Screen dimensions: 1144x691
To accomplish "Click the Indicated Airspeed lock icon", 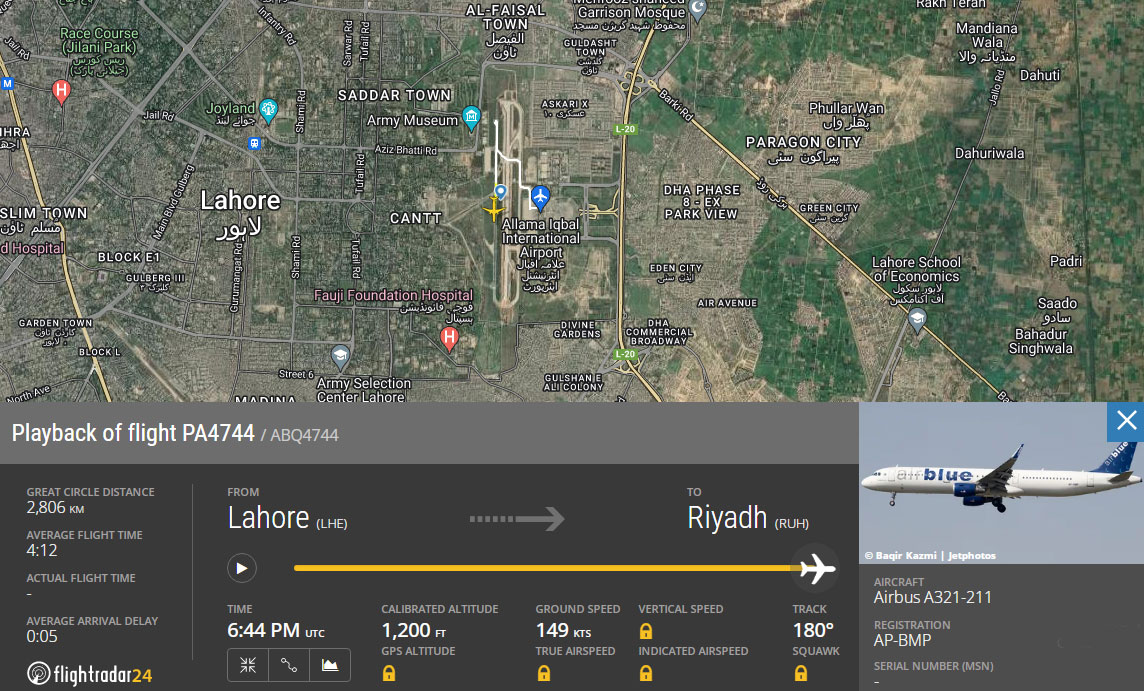I will [x=646, y=673].
